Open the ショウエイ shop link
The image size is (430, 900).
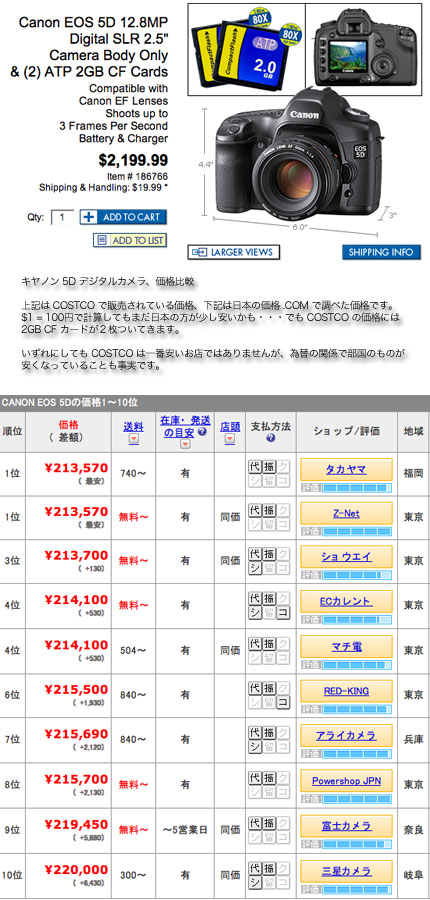click(x=346, y=557)
